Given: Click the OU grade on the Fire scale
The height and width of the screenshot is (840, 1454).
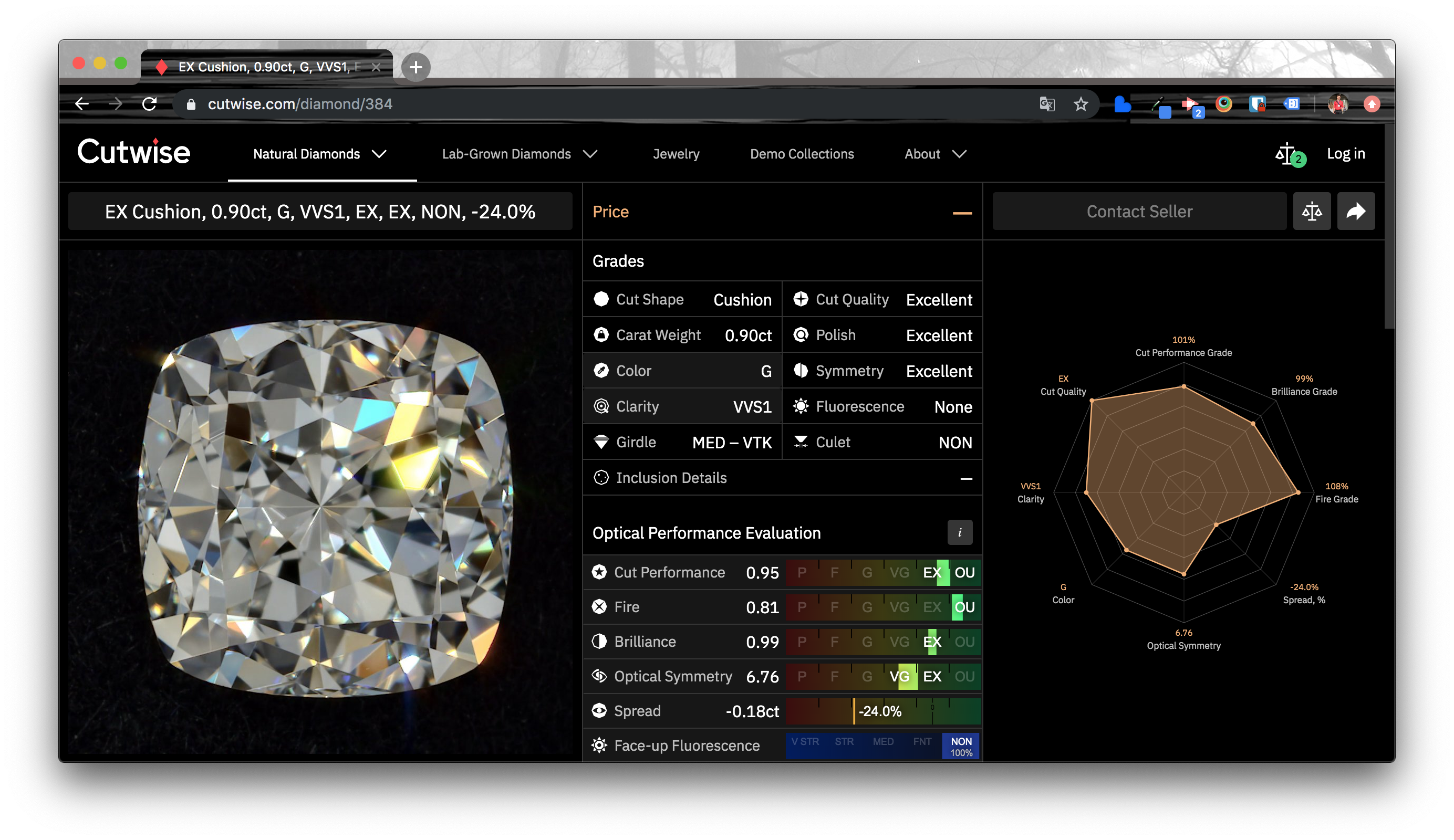Looking at the screenshot, I should click(x=965, y=607).
